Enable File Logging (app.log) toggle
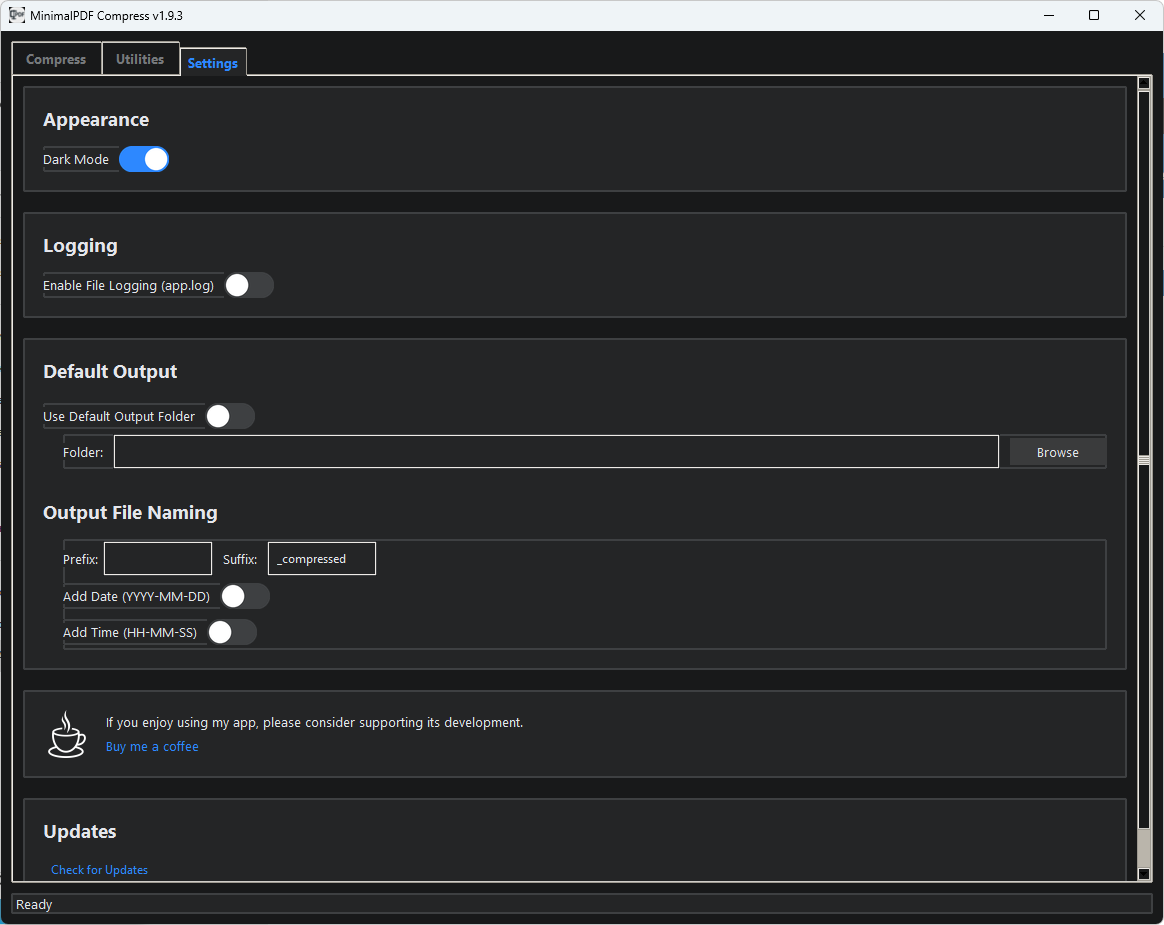Viewport: 1164px width, 925px height. click(x=248, y=286)
